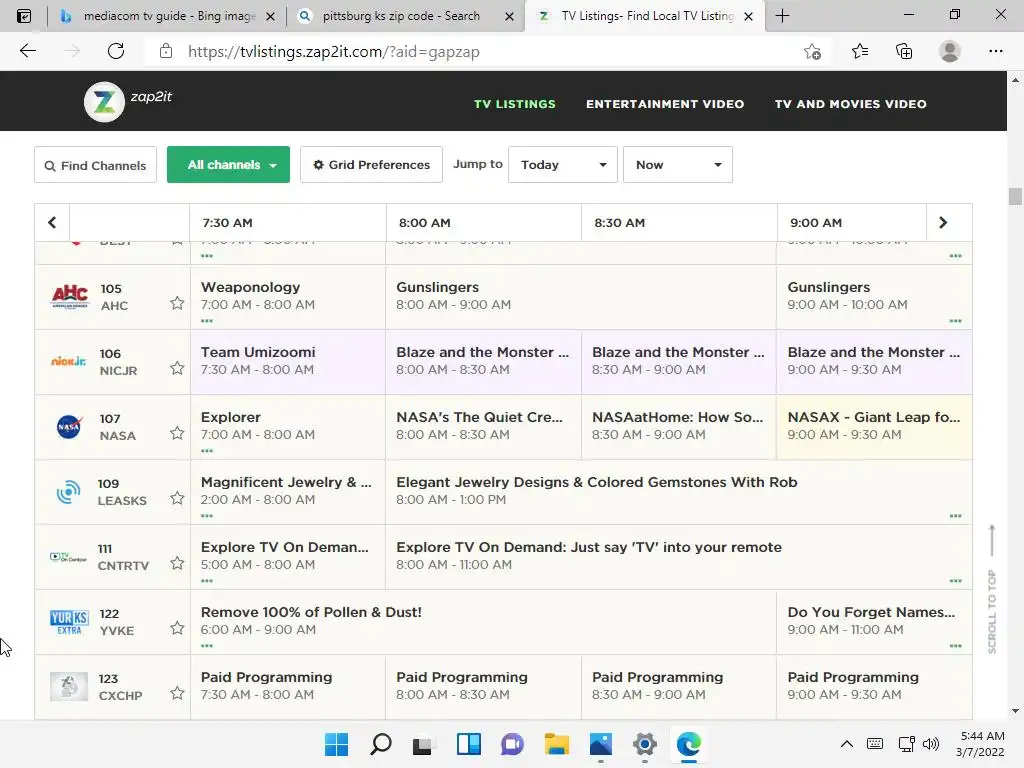Open taskbar Search
This screenshot has width=1024, height=768.
381,744
